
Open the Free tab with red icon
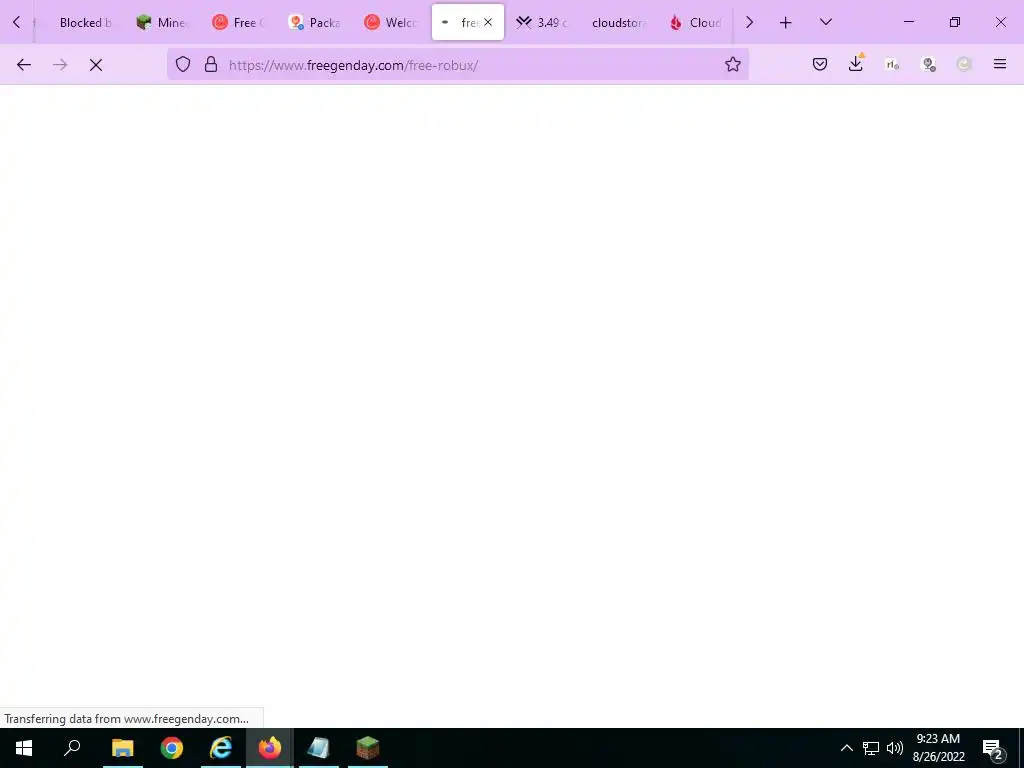pyautogui.click(x=238, y=22)
